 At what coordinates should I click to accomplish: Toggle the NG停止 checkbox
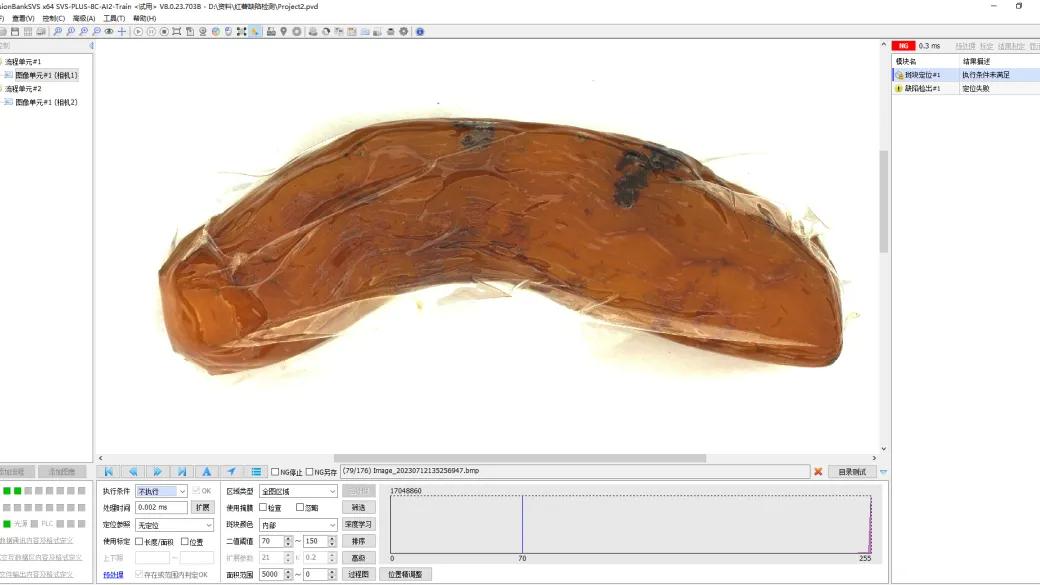tap(275, 472)
